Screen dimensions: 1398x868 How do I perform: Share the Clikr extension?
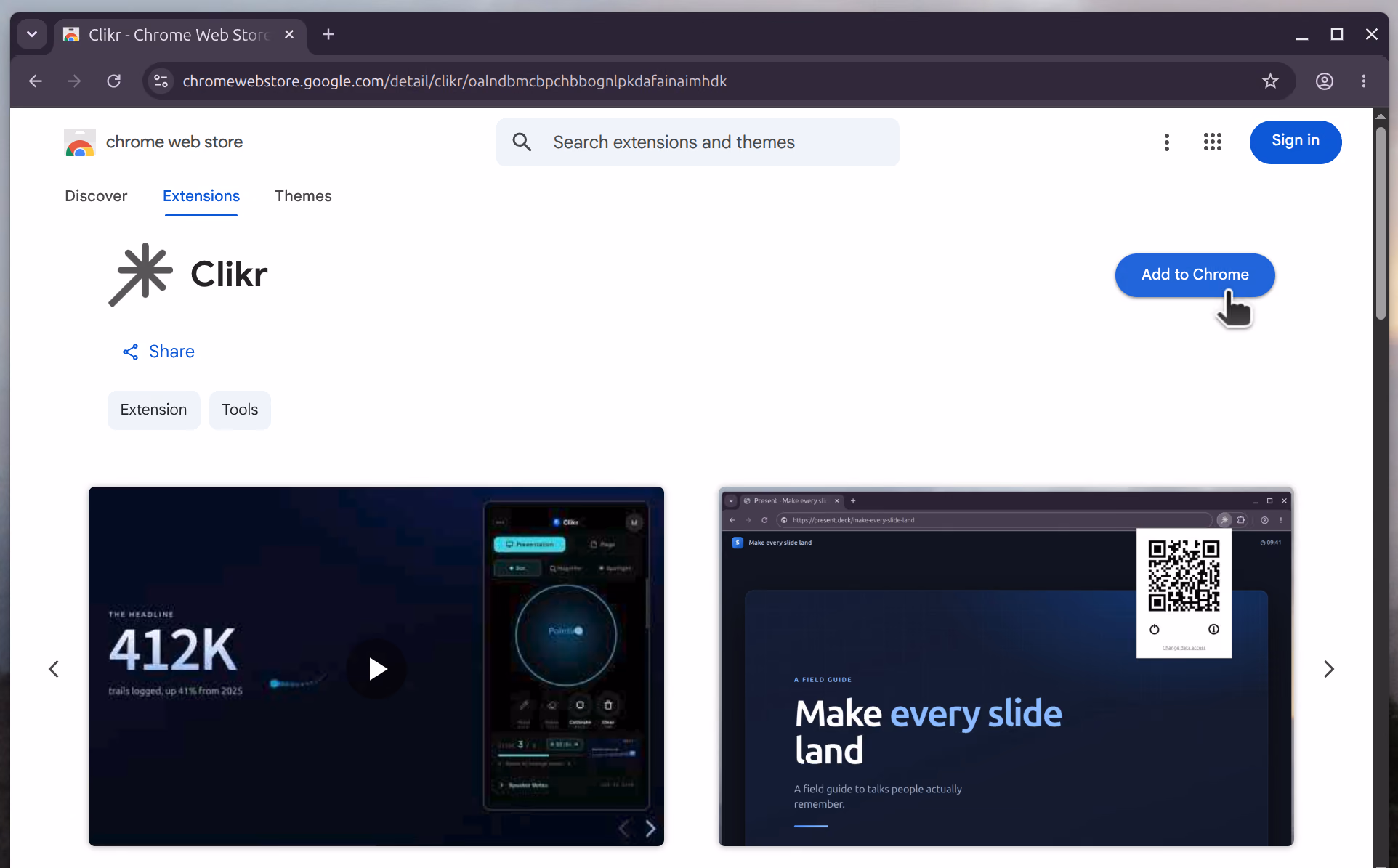[158, 352]
